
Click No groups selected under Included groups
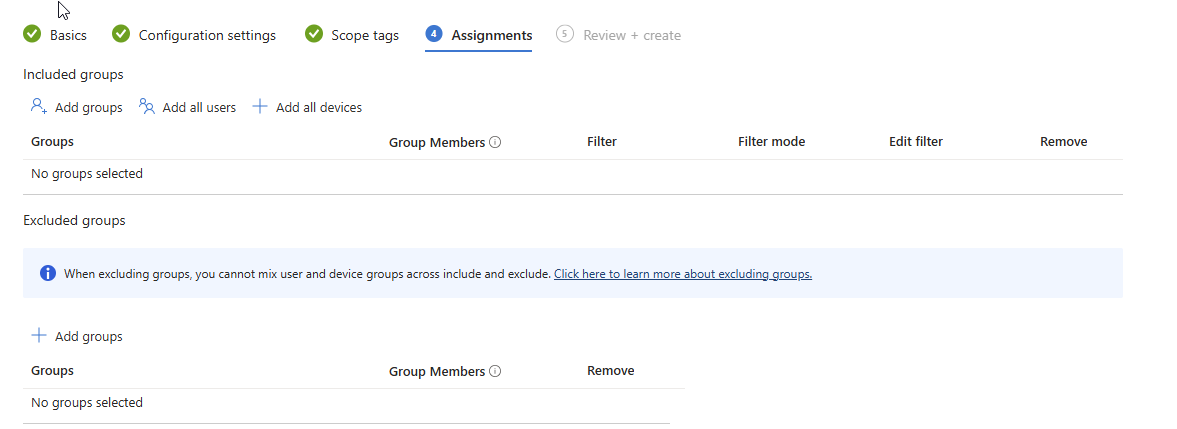(87, 174)
